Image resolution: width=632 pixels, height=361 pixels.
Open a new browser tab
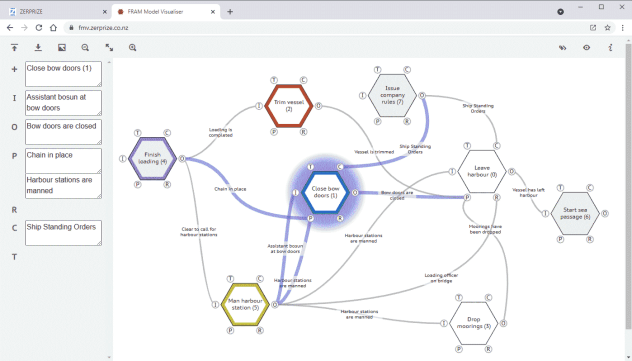tap(230, 12)
